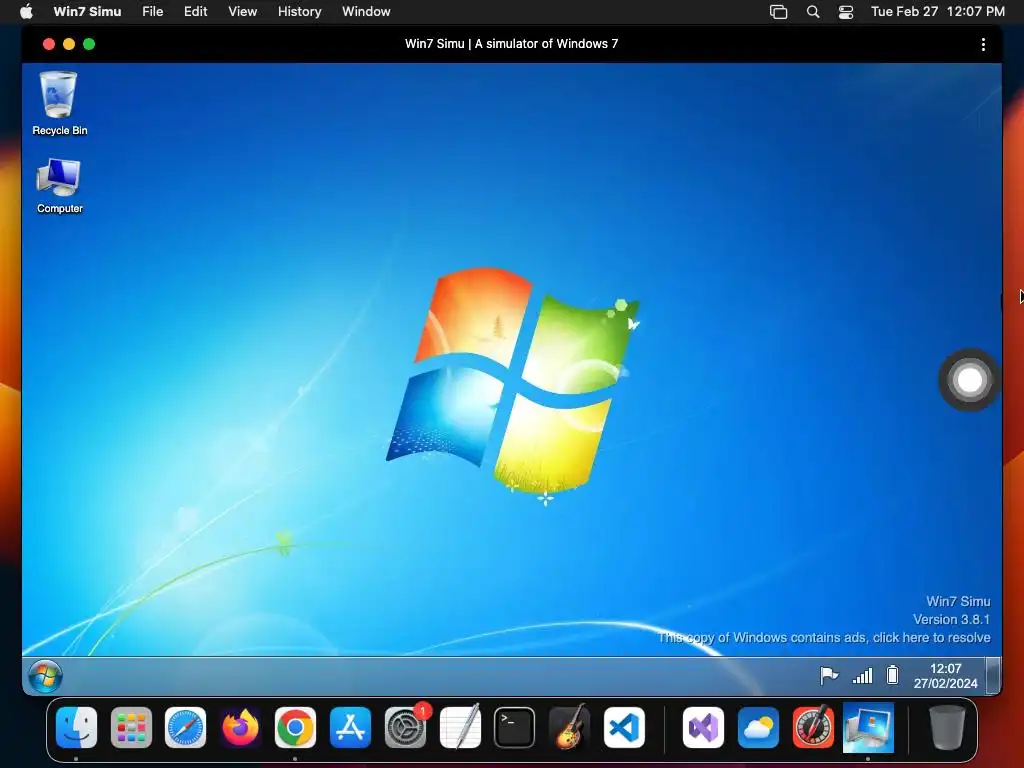Open the three-dot window options menu
This screenshot has width=1024, height=768.
pyautogui.click(x=983, y=44)
